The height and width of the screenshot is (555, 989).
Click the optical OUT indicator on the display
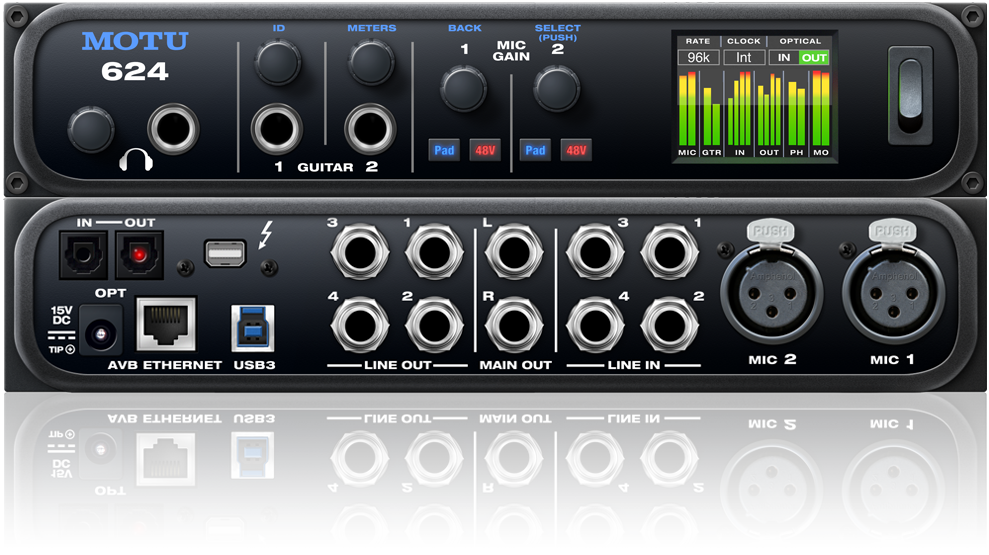pyautogui.click(x=814, y=58)
